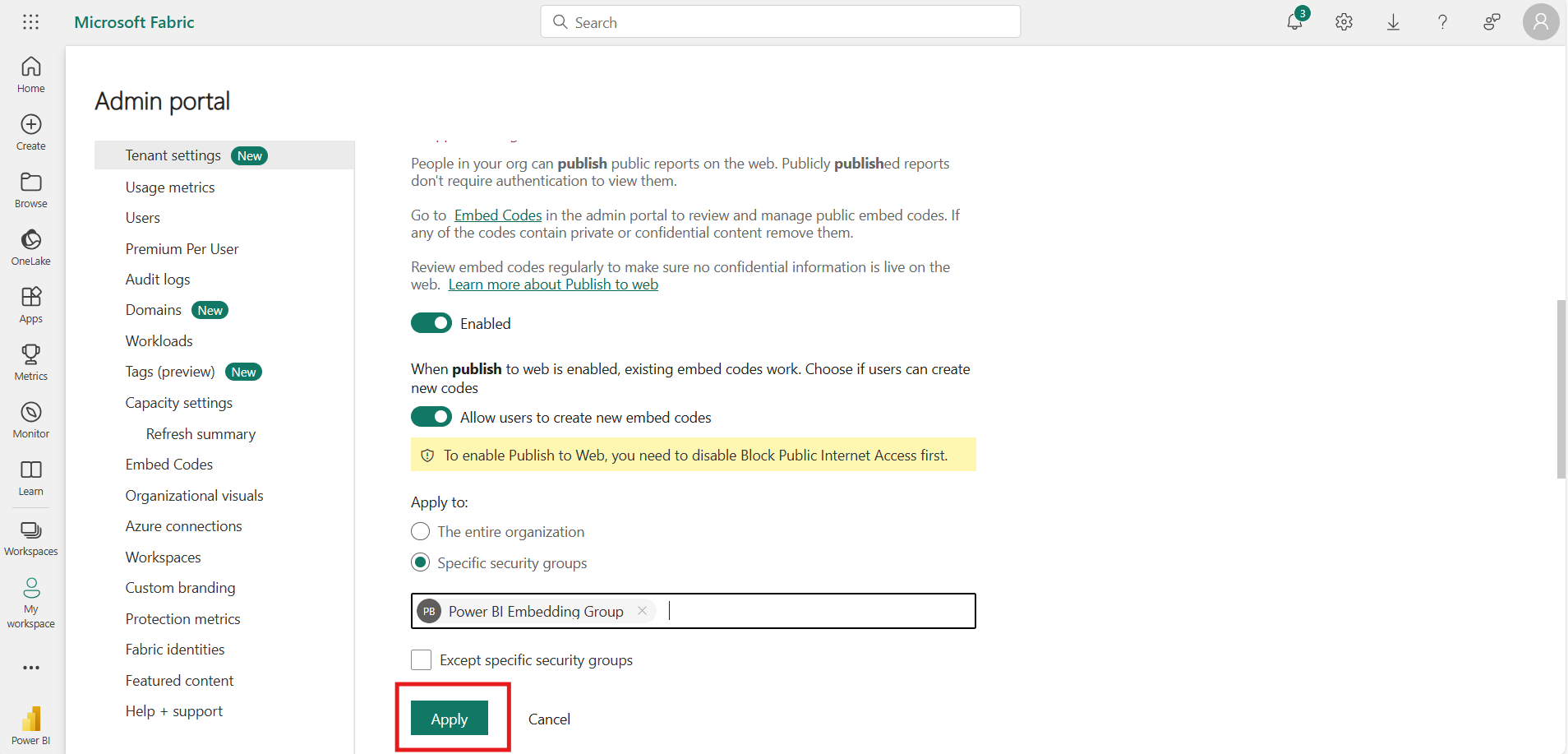Select The entire organization radio option
The height and width of the screenshot is (754, 1568).
coord(421,532)
